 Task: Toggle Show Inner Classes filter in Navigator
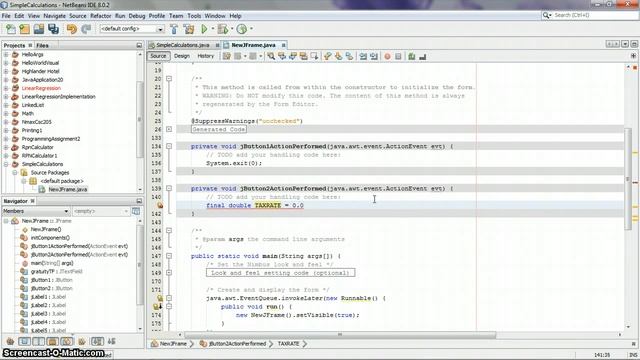67,341
